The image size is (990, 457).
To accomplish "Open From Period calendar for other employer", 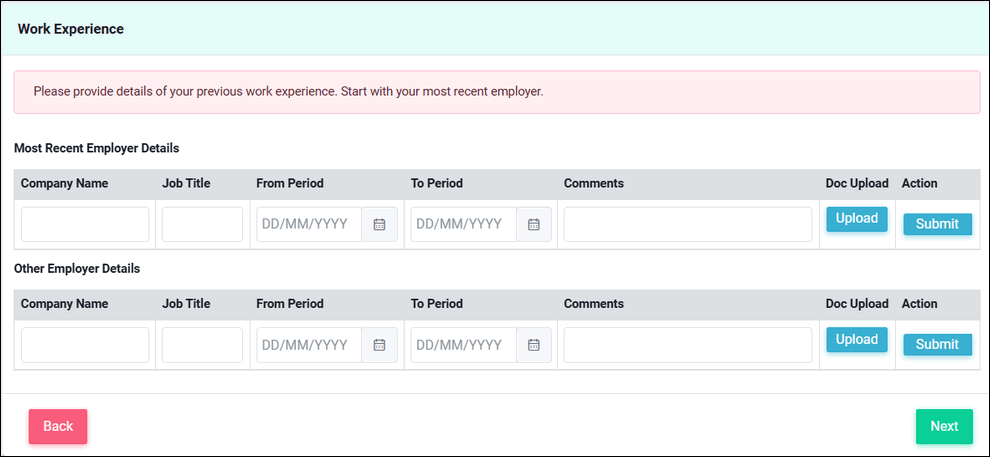I will click(x=379, y=345).
